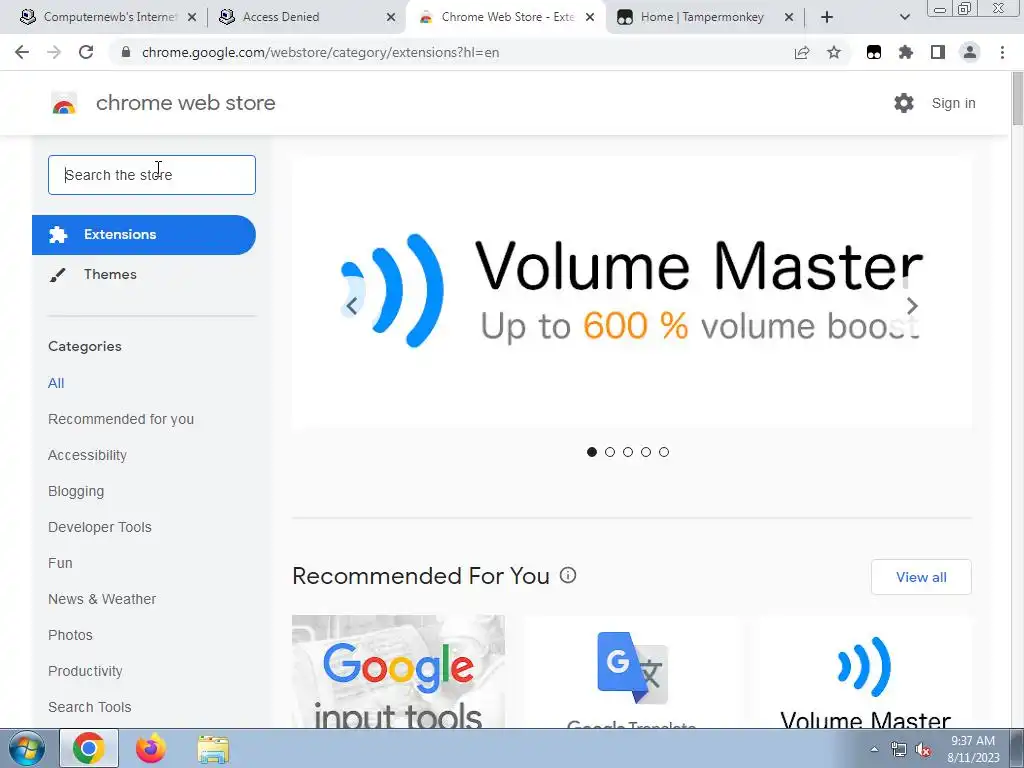Show hidden system tray icons
The width and height of the screenshot is (1024, 768).
874,750
